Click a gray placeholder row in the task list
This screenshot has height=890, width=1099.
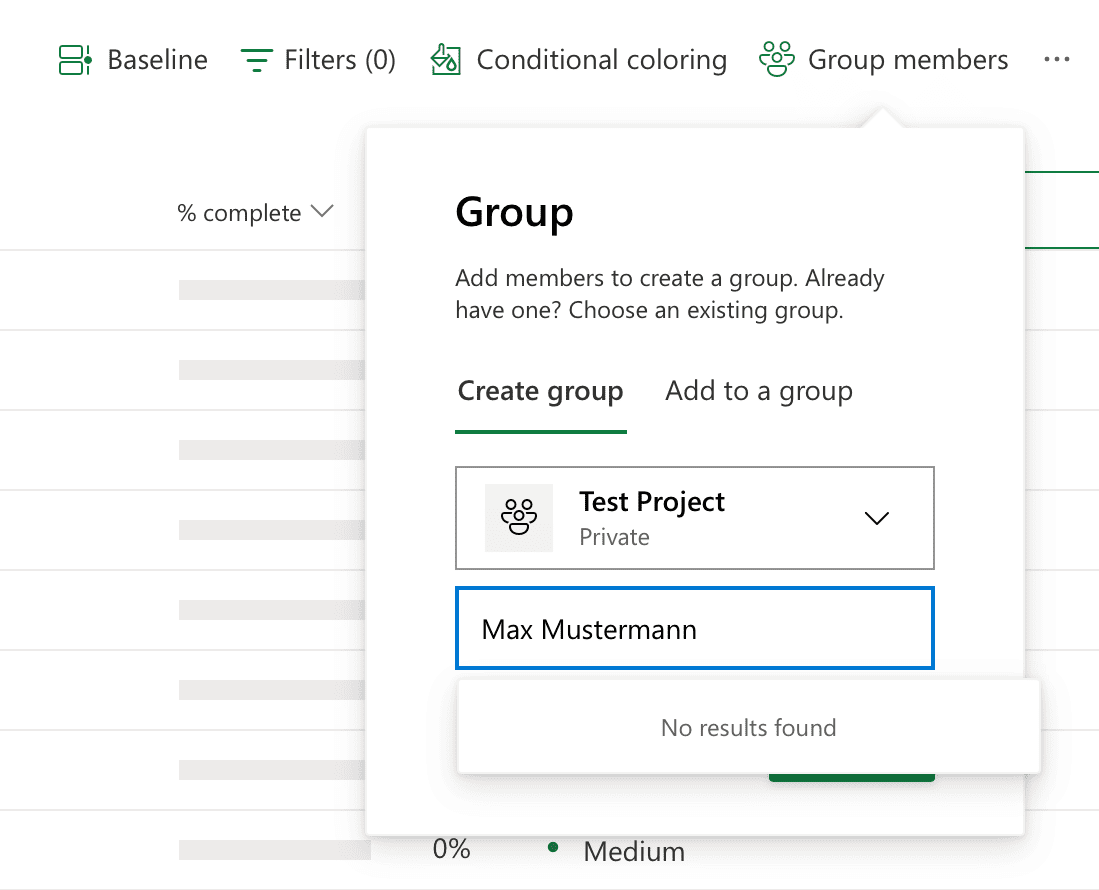click(x=271, y=290)
